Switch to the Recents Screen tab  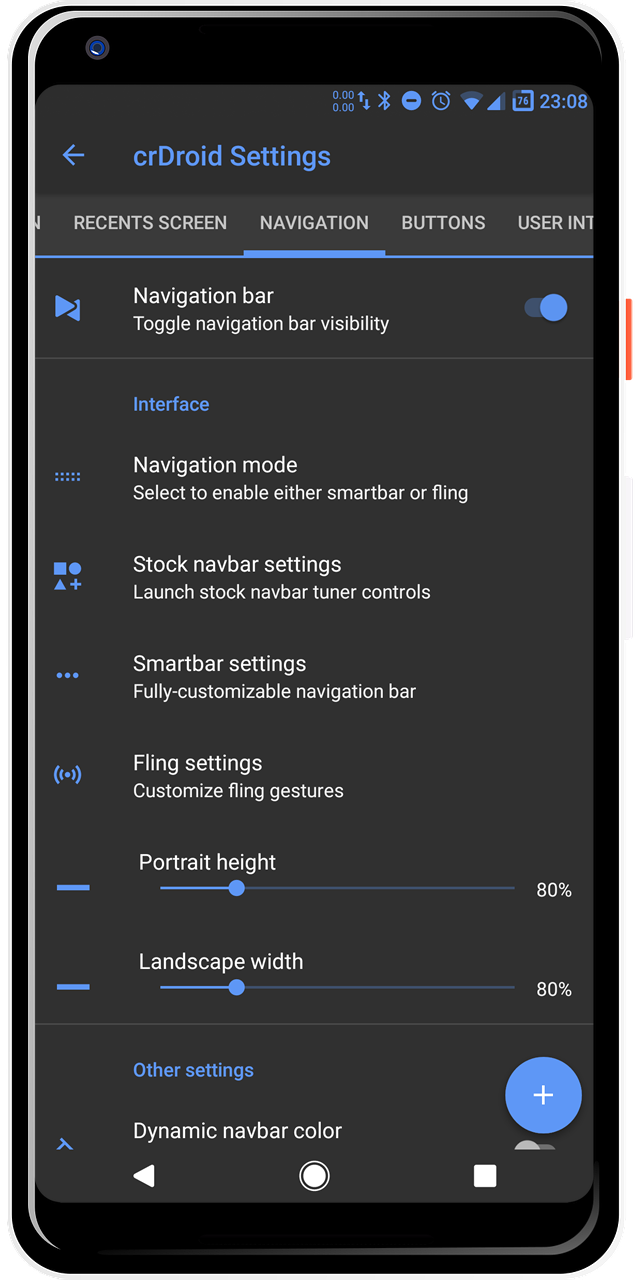point(150,223)
